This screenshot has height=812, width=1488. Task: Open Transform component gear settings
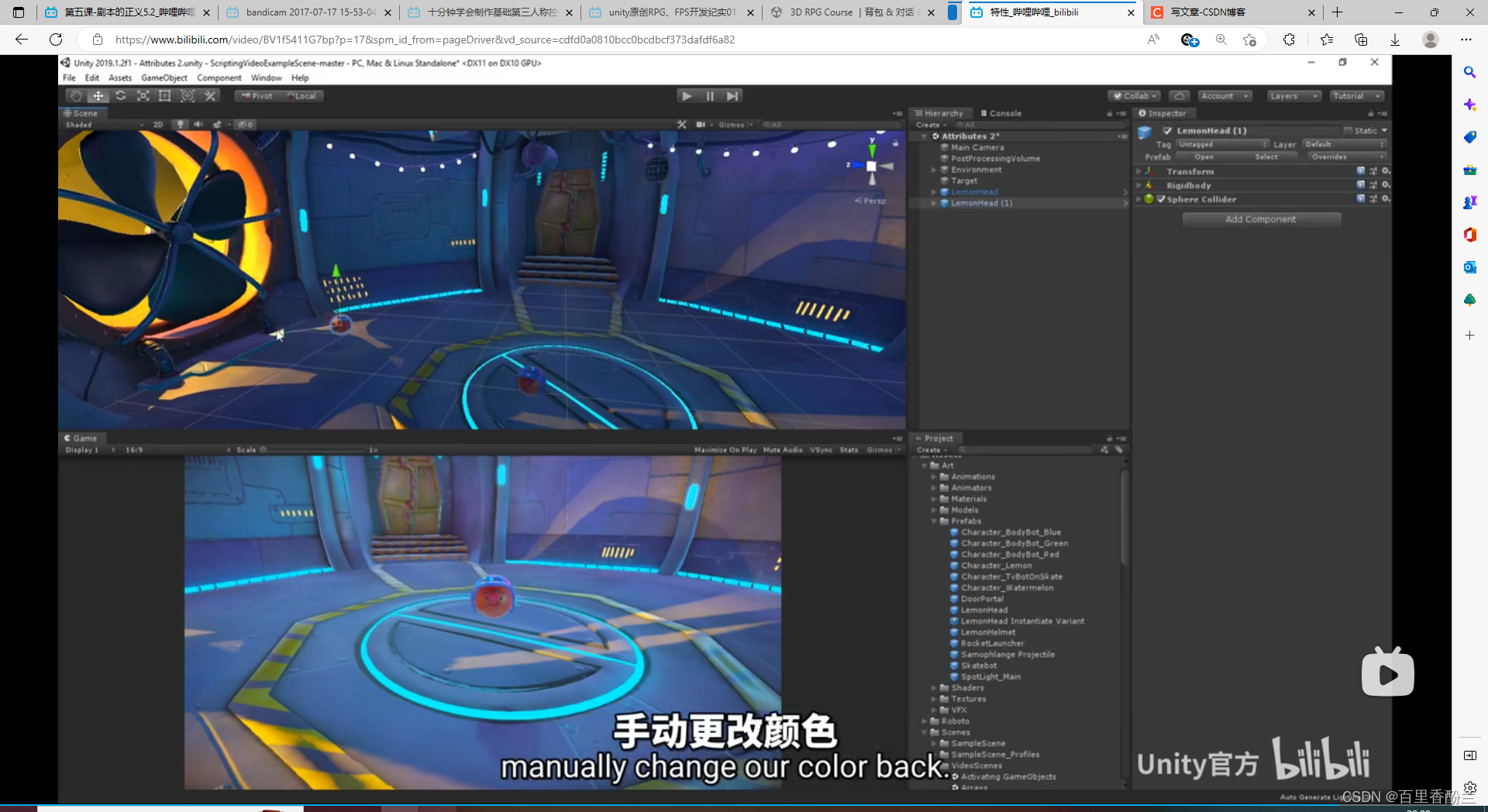point(1386,171)
